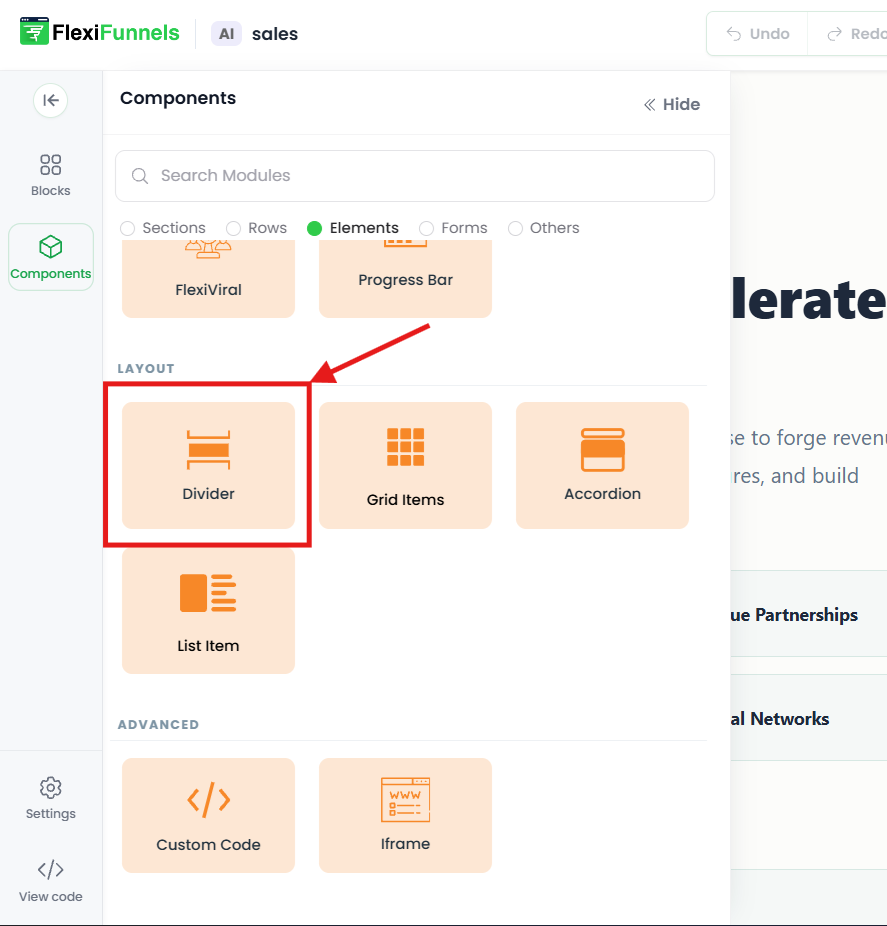Click the Undo button
The height and width of the screenshot is (926, 887).
tap(758, 34)
